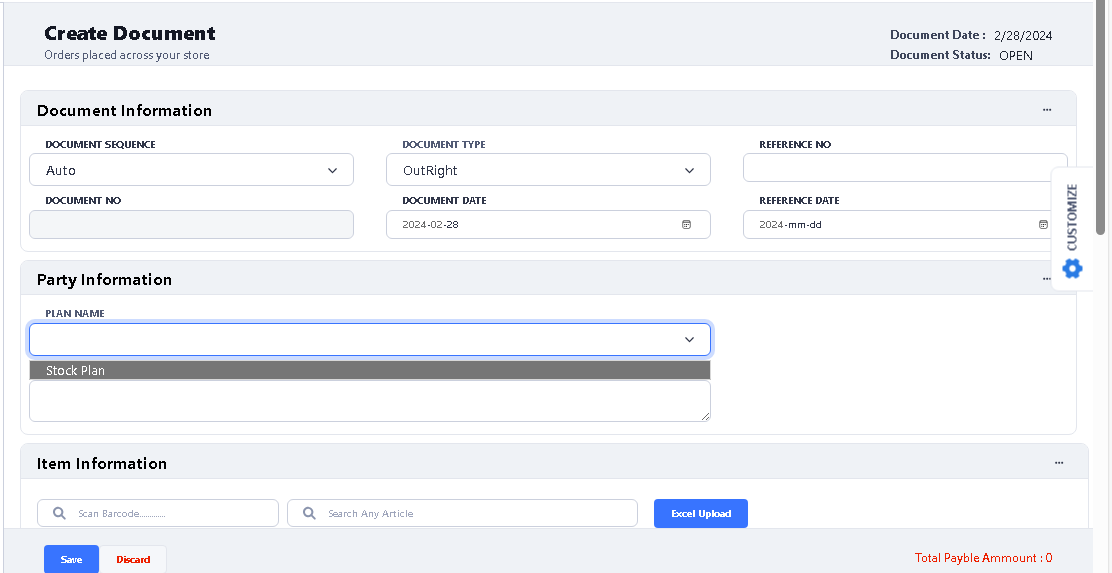1112x573 pixels.
Task: Click the Scan Barcode search icon
Action: (59, 513)
